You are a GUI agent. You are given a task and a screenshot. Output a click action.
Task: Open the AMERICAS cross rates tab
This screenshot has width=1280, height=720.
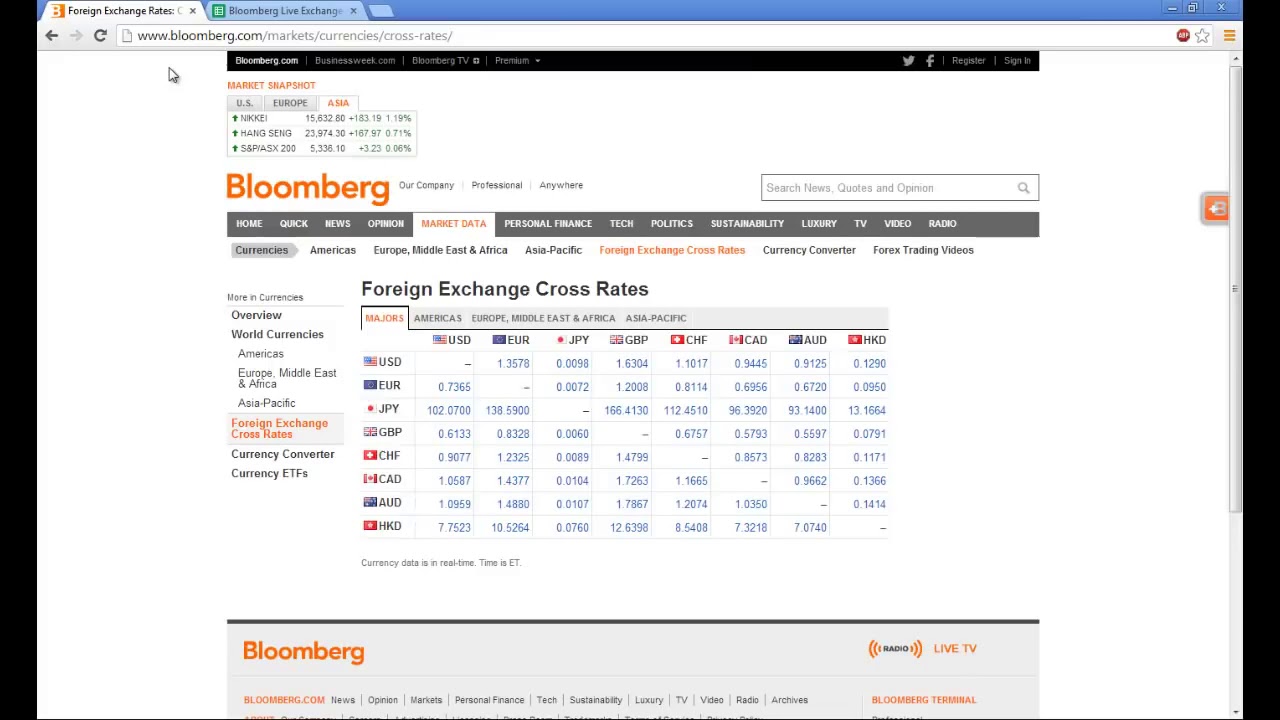tap(438, 318)
